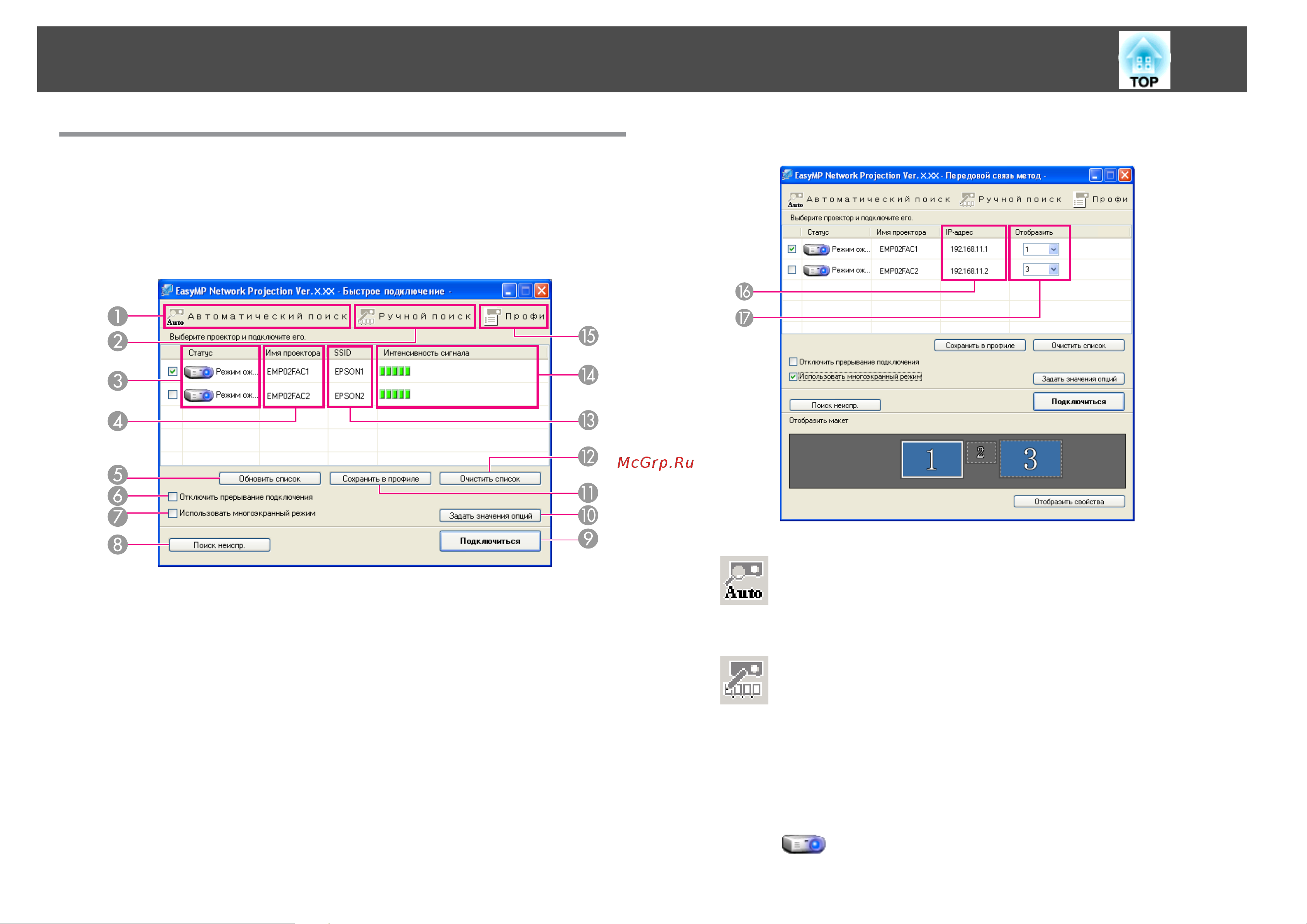The width and height of the screenshot is (1307, 924).
Task: Select display 3 thumbnail in layout preview
Action: point(1031,459)
